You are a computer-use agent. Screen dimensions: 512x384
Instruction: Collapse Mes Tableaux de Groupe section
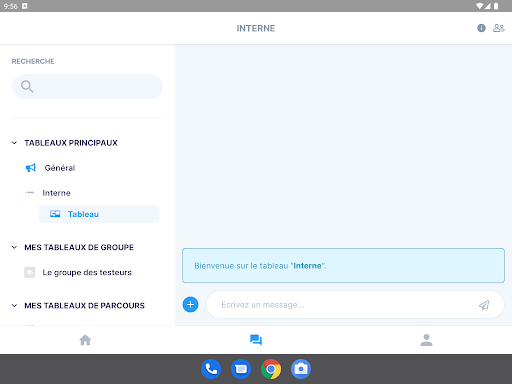14,247
